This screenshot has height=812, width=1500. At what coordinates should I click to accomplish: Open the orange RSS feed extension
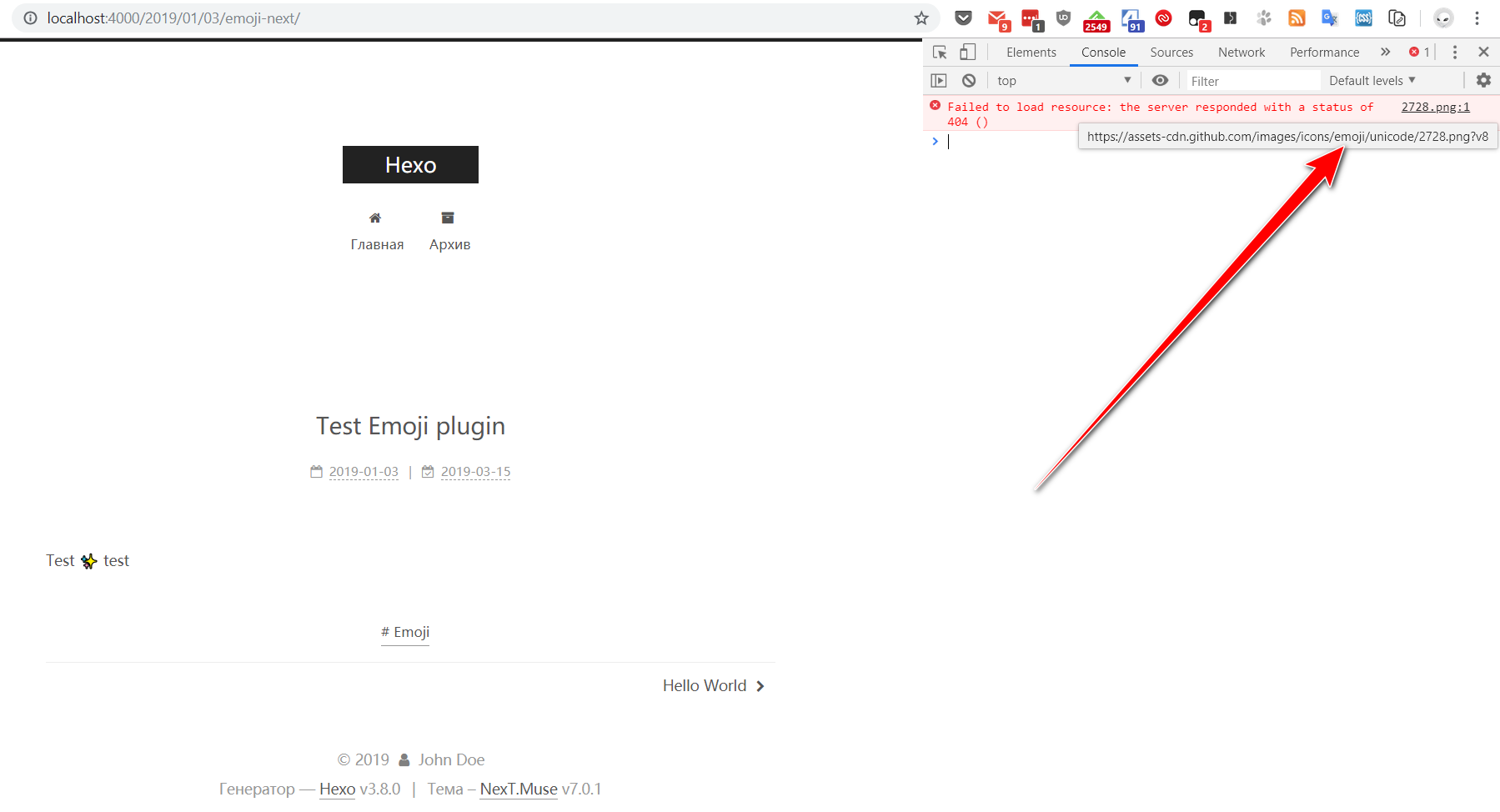coord(1297,18)
